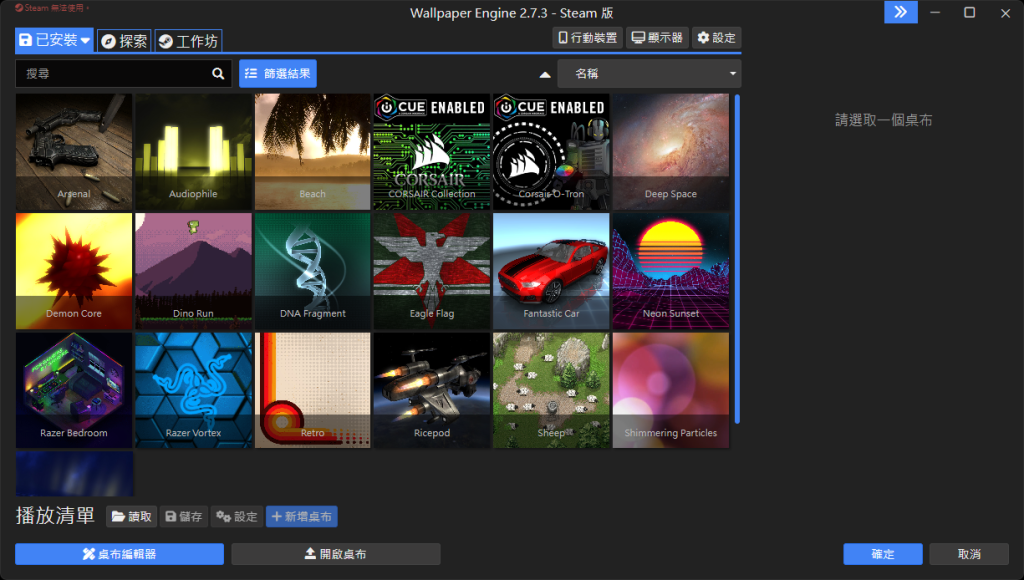The image size is (1024, 580).
Task: Select the Retro wallpaper
Action: [x=313, y=391]
